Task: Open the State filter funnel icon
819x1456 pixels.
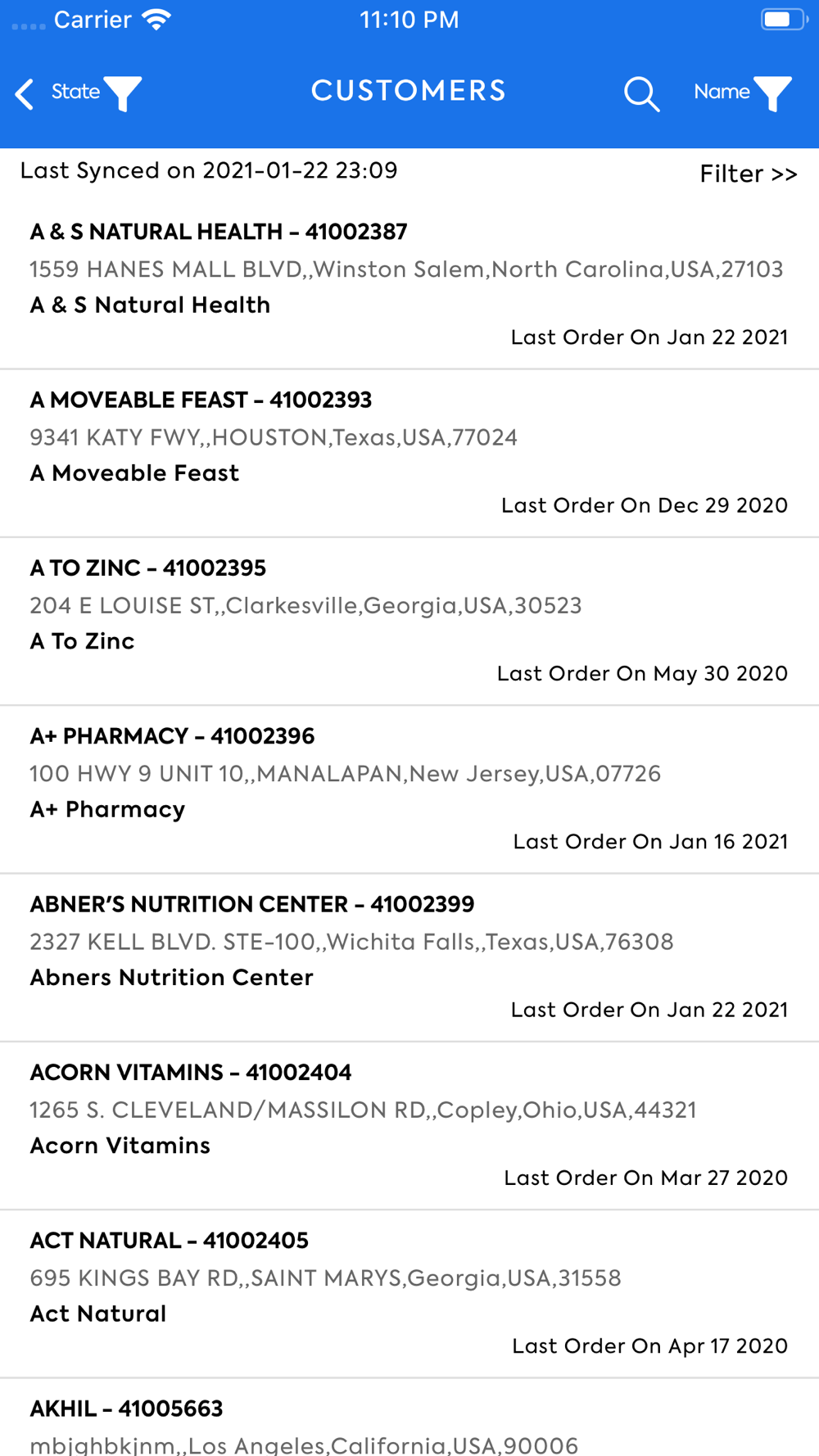Action: tap(123, 93)
